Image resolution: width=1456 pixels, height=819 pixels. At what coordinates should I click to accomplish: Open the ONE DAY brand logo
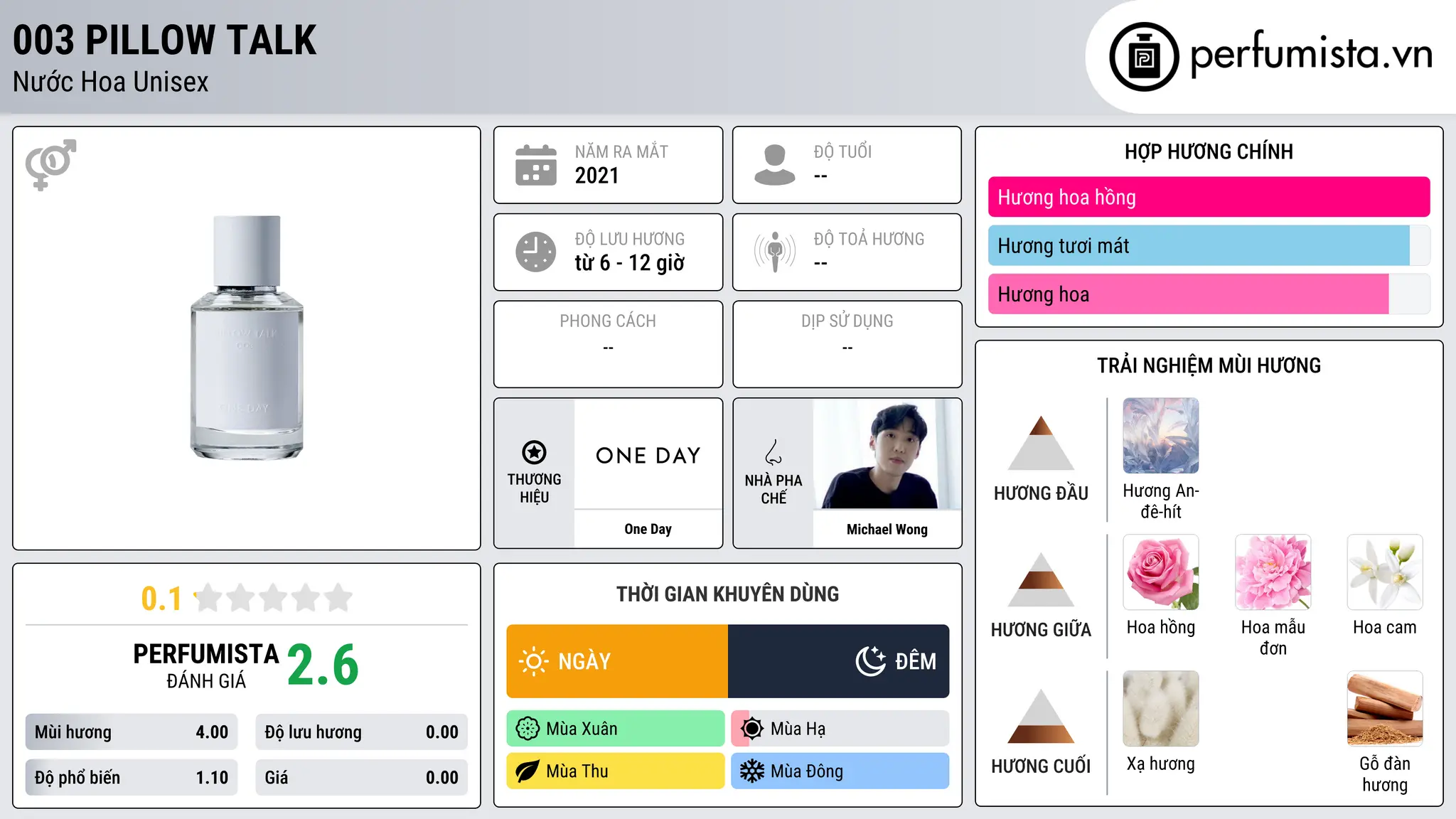[x=648, y=455]
